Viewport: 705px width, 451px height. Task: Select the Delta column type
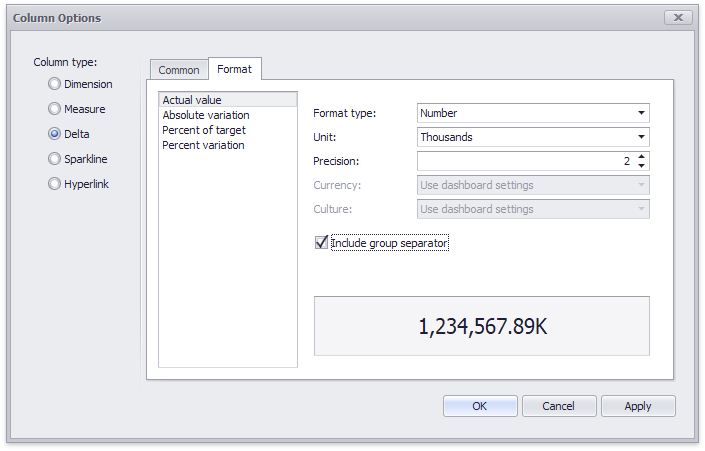(55, 134)
